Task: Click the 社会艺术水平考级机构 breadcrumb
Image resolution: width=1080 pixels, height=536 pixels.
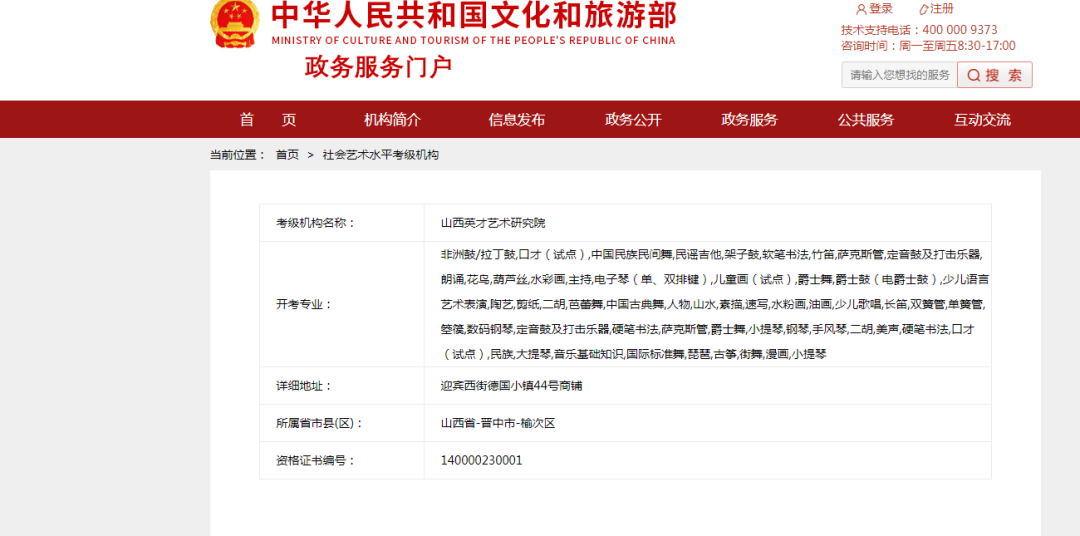Action: 380,155
